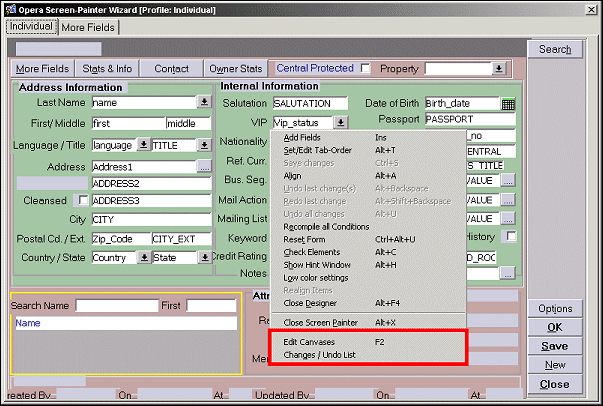Open the Date of Birth calendar icon
The width and height of the screenshot is (603, 406).
pos(508,103)
